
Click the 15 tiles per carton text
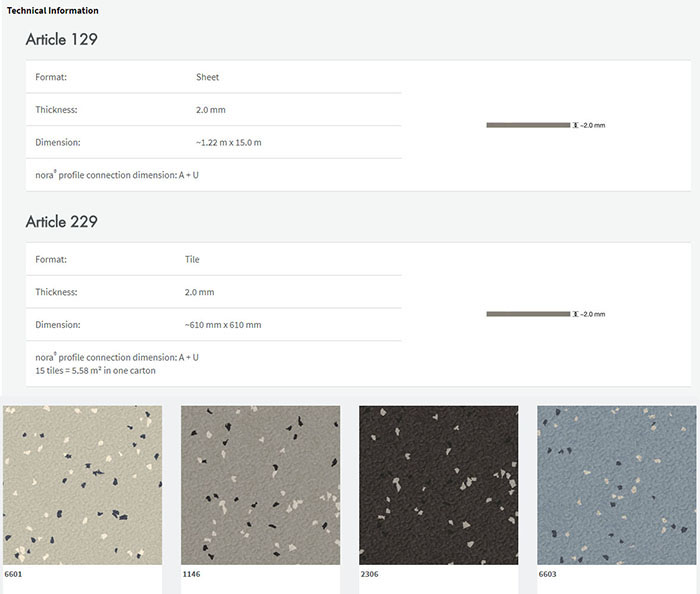[x=95, y=370]
